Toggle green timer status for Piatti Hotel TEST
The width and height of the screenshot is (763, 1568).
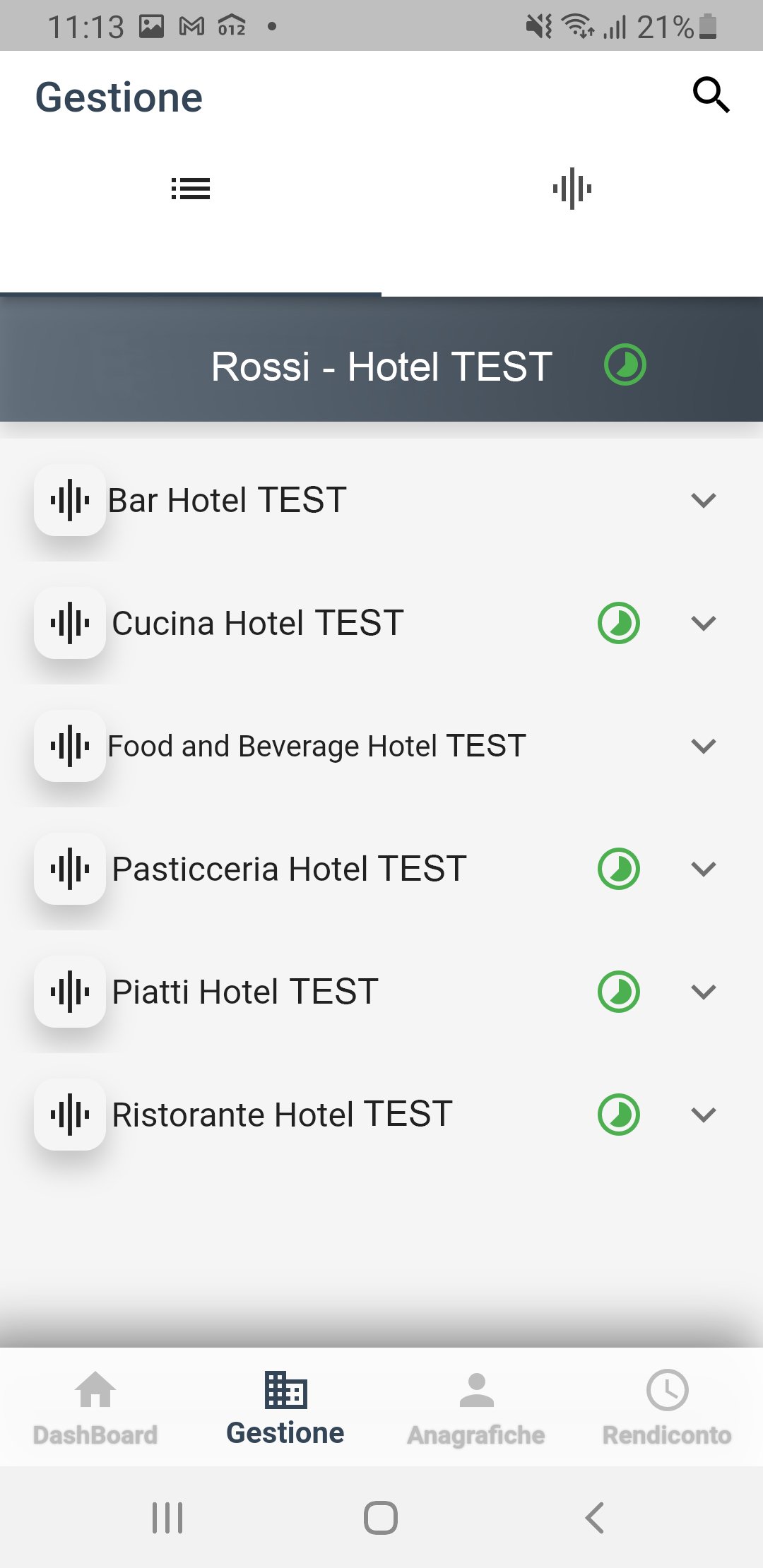pos(619,992)
